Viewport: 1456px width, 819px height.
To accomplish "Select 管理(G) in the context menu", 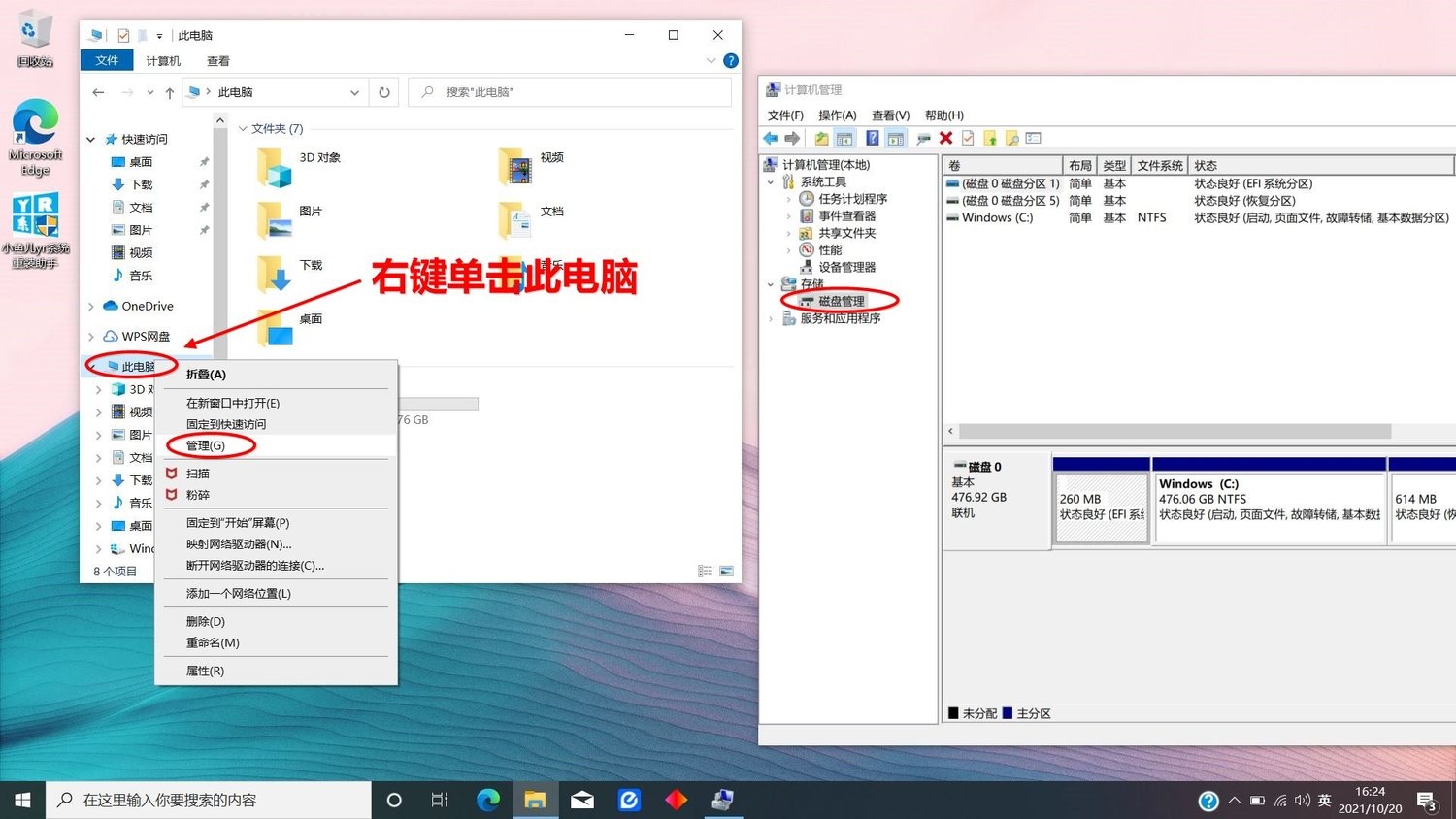I will [x=206, y=445].
